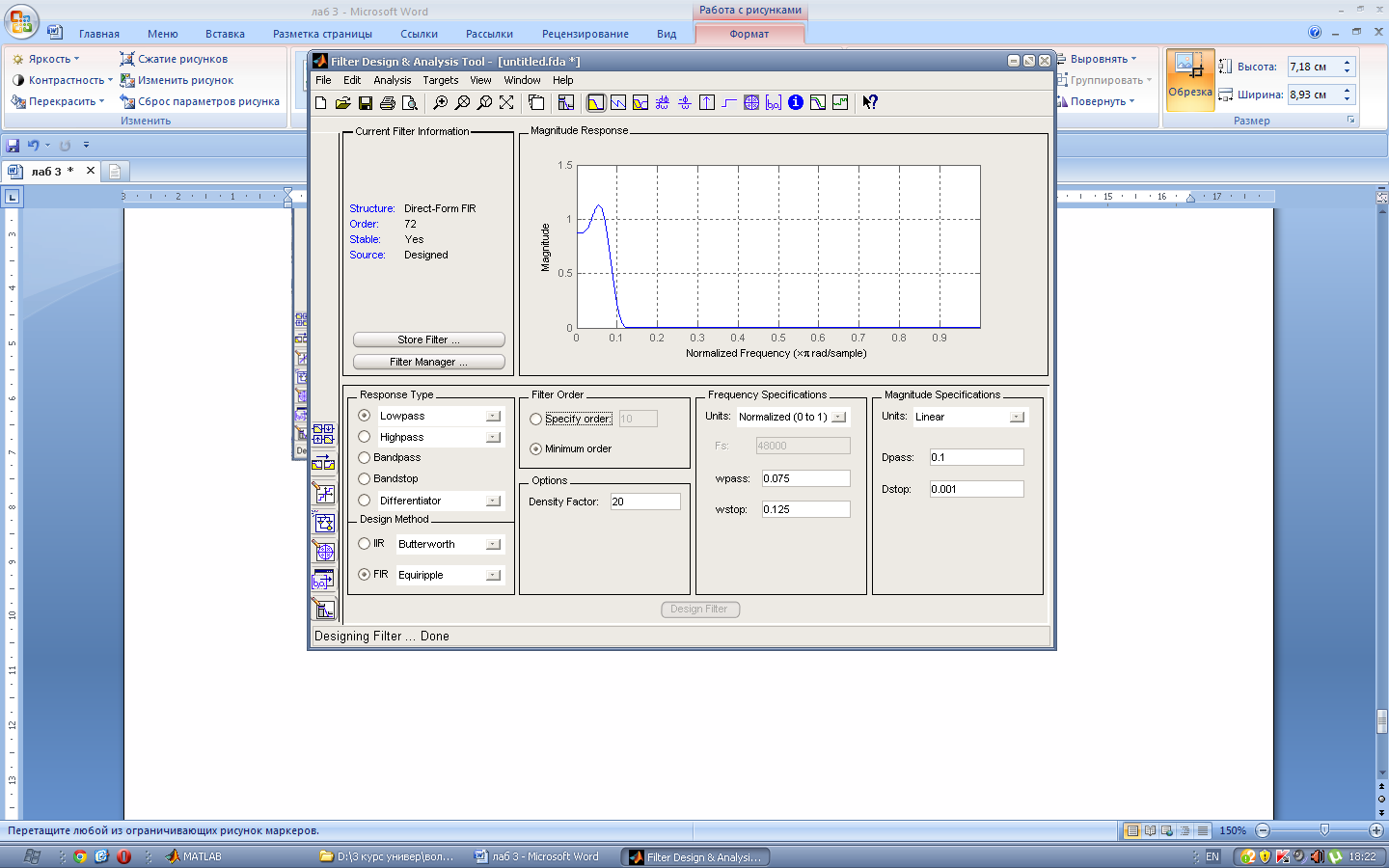Expand the Highpass type dropdown
The image size is (1389, 868).
pos(494,437)
